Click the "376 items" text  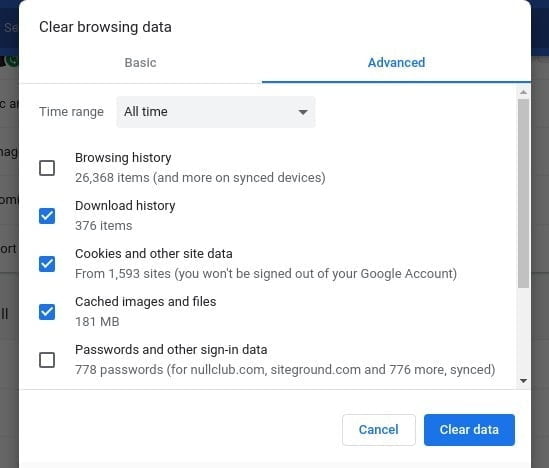coord(104,226)
